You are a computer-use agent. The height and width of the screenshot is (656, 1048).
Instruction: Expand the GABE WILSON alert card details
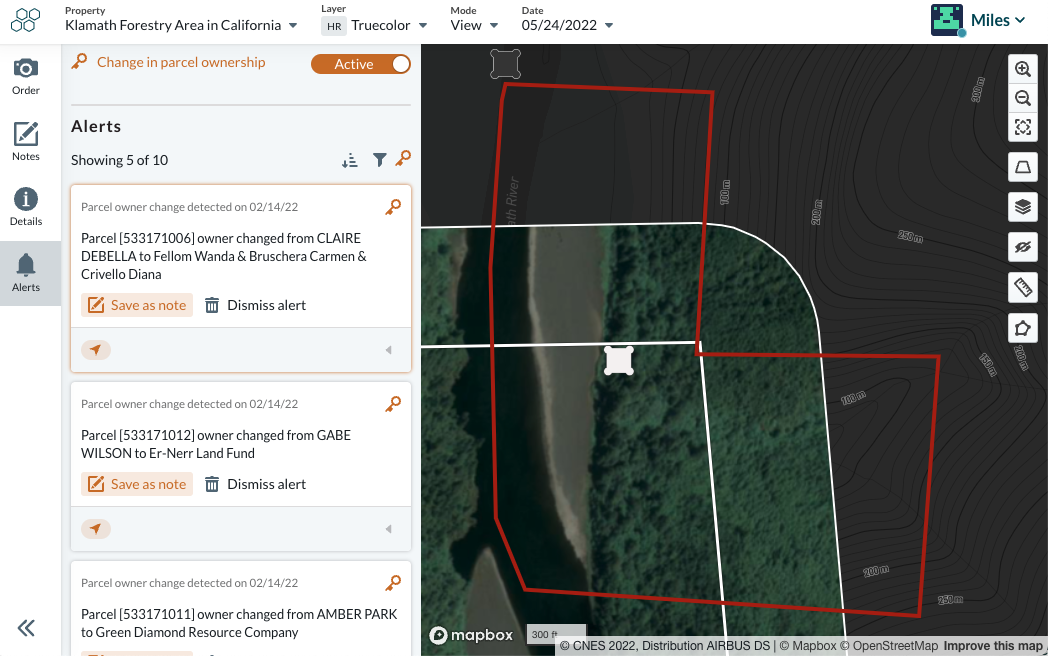tap(389, 528)
